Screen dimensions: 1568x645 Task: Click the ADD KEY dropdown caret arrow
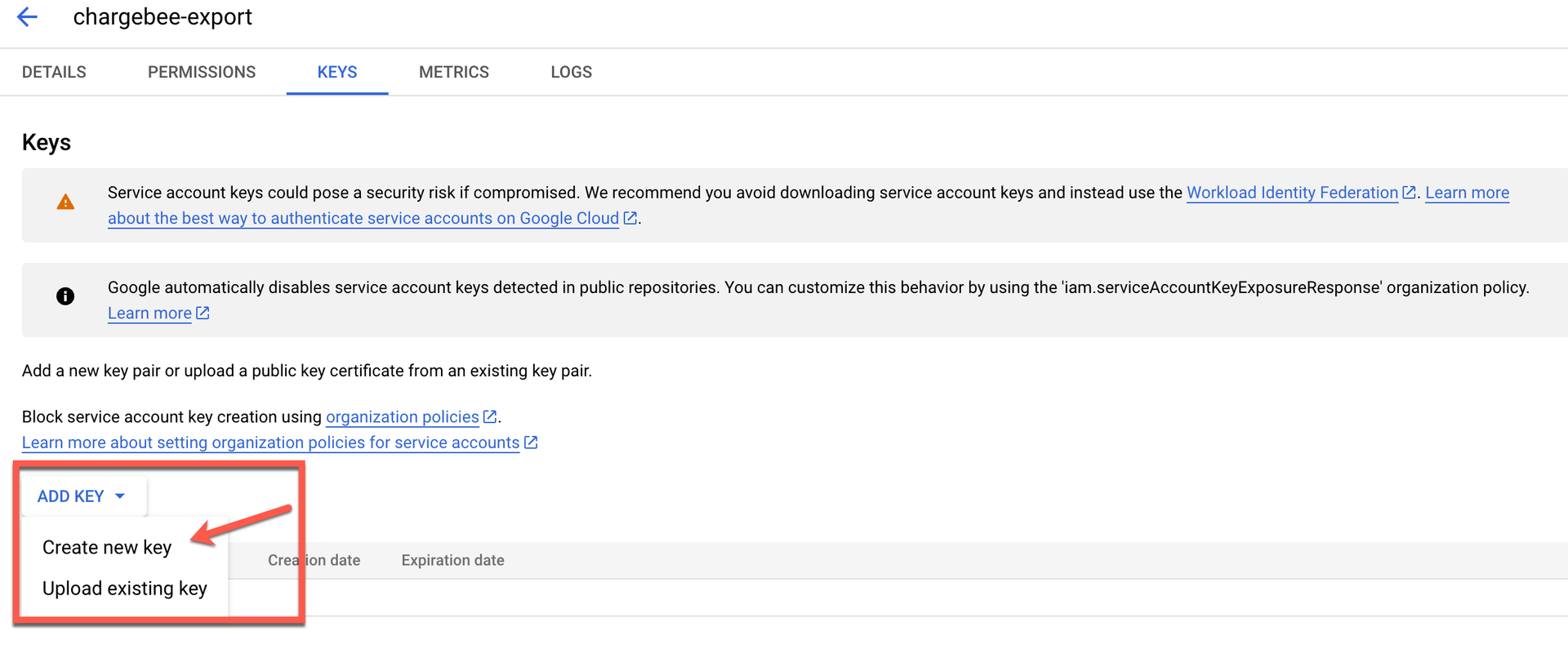click(120, 496)
